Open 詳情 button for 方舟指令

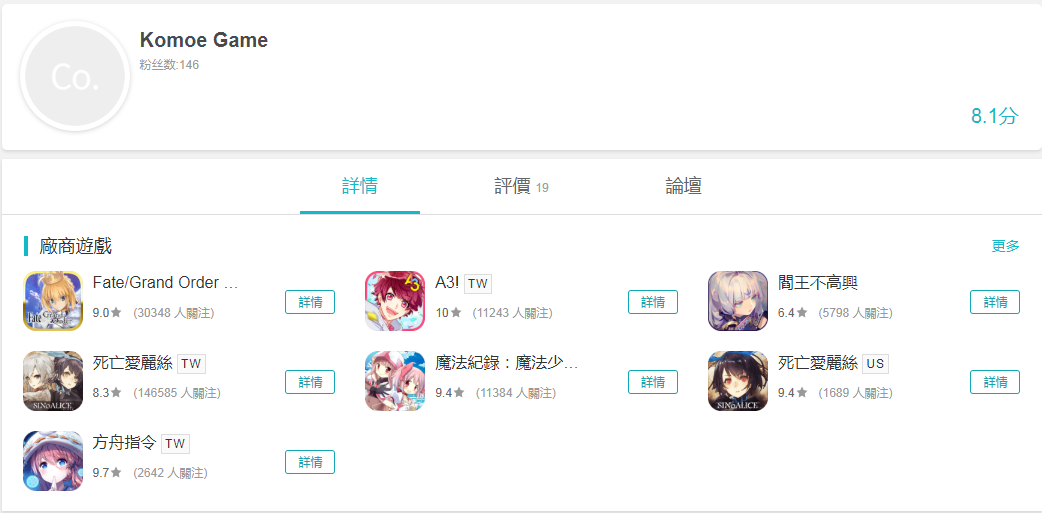(x=310, y=462)
